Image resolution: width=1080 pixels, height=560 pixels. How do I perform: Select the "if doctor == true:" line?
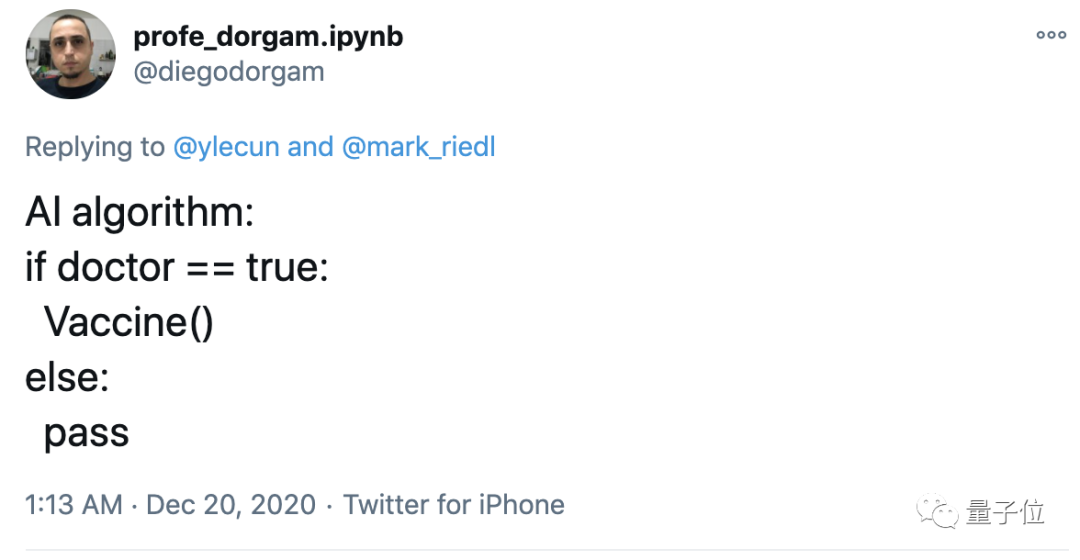coord(176,267)
